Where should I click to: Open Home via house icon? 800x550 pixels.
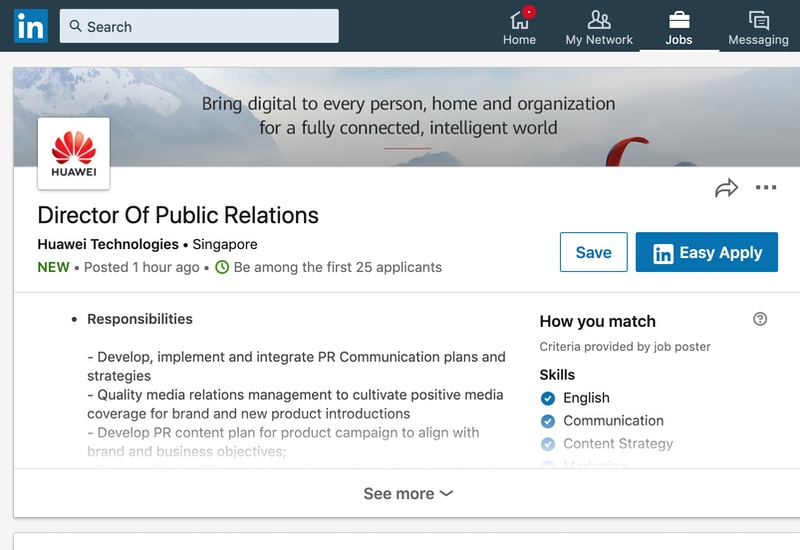pos(519,20)
